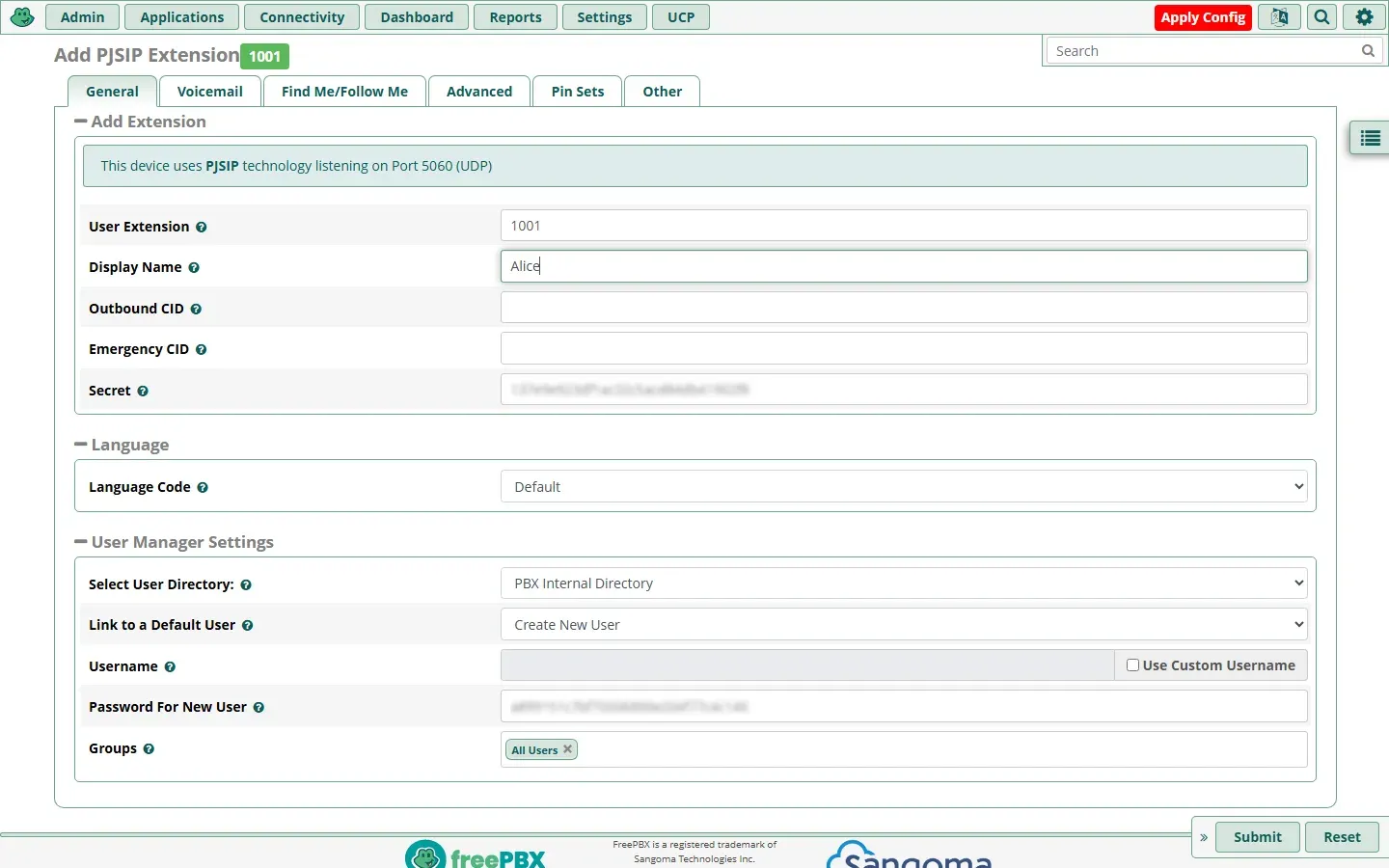Remove the All Users group tag
The width and height of the screenshot is (1389, 868).
(567, 748)
